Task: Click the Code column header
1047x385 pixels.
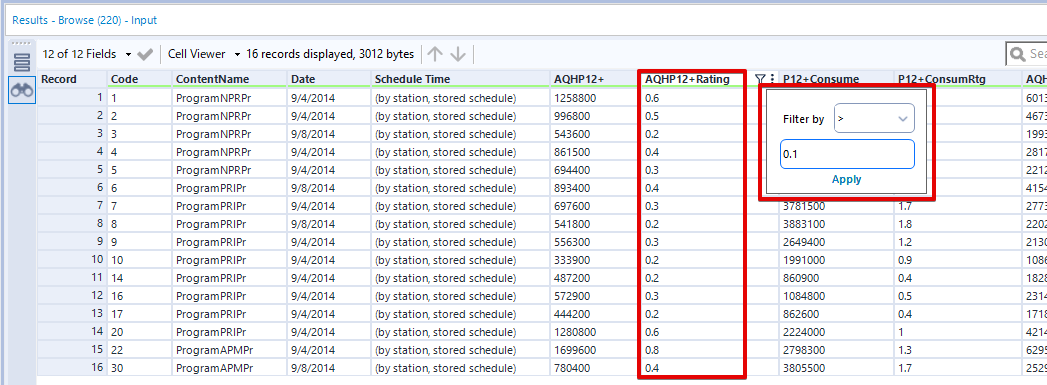Action: (140, 79)
